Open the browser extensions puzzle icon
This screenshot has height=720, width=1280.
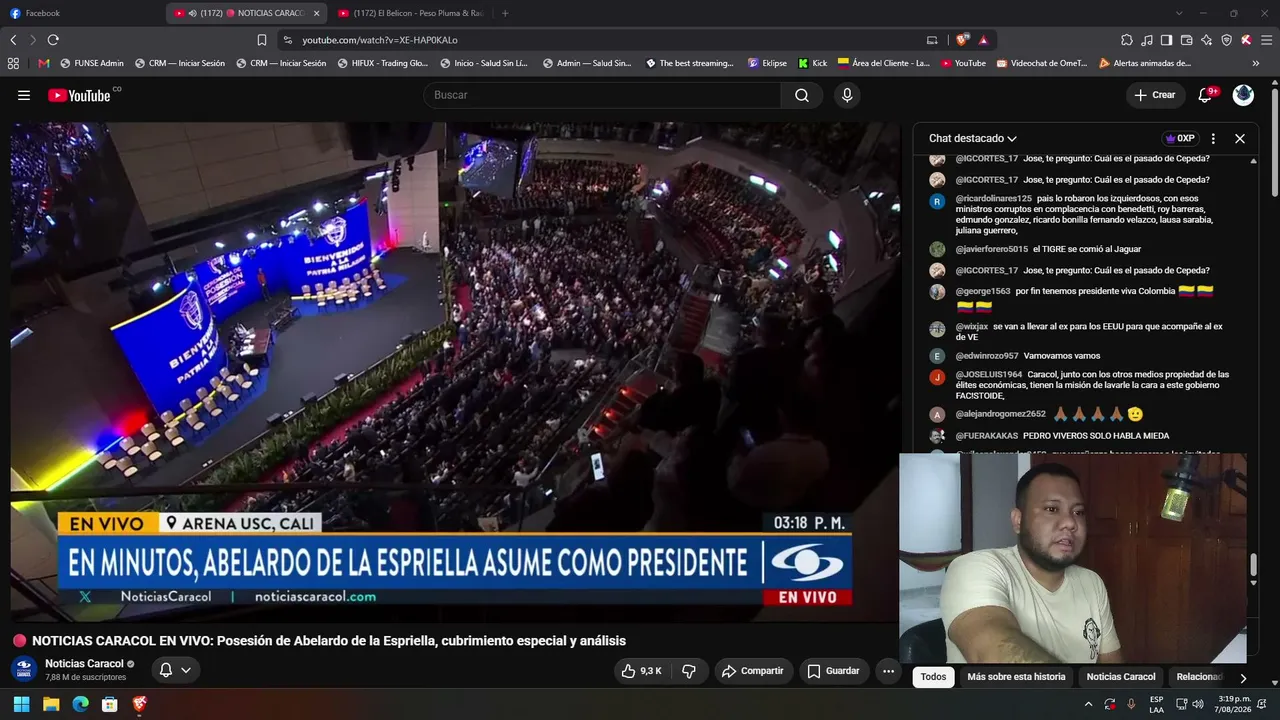(1127, 40)
